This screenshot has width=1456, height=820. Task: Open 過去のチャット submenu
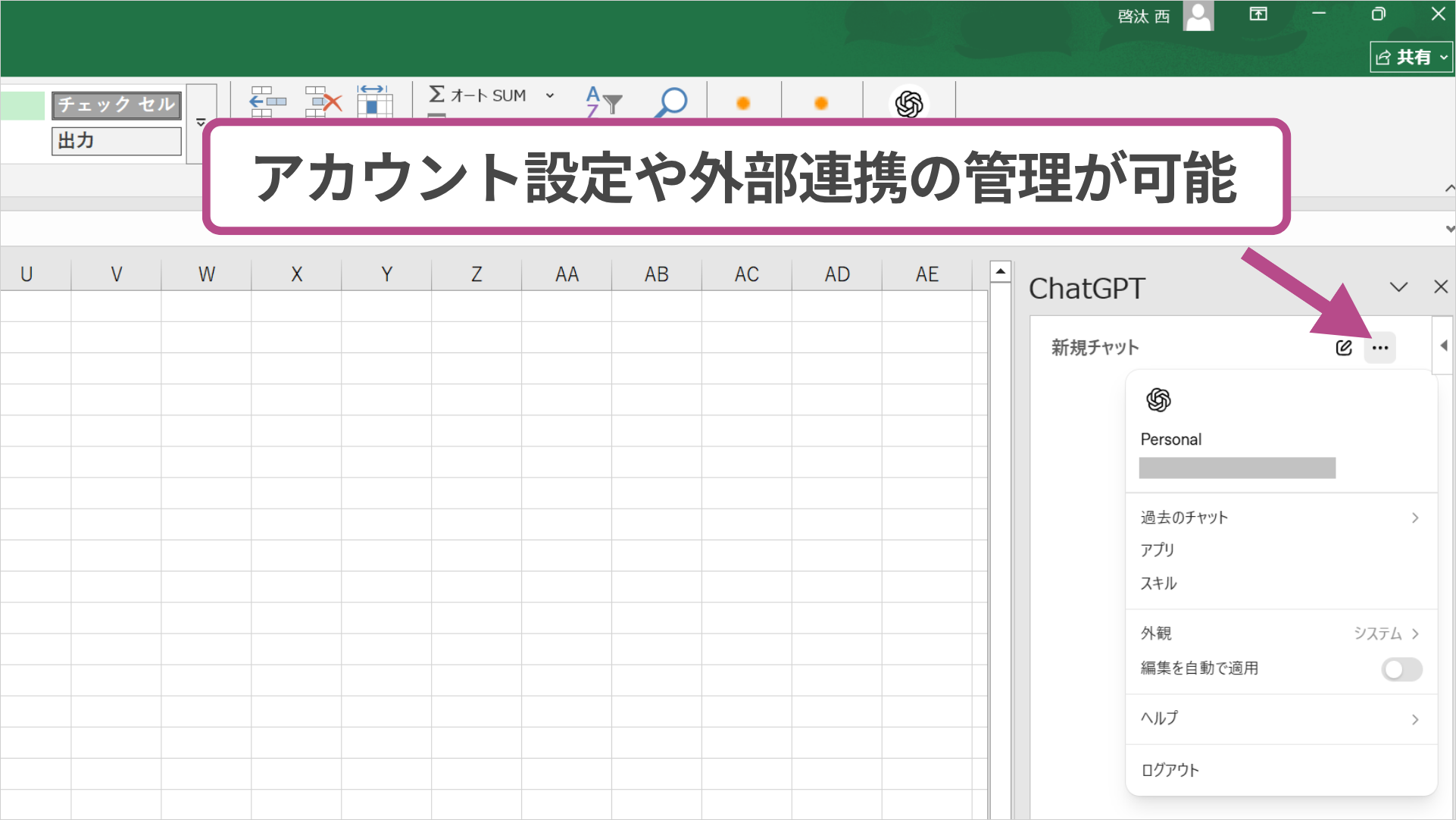point(1280,518)
